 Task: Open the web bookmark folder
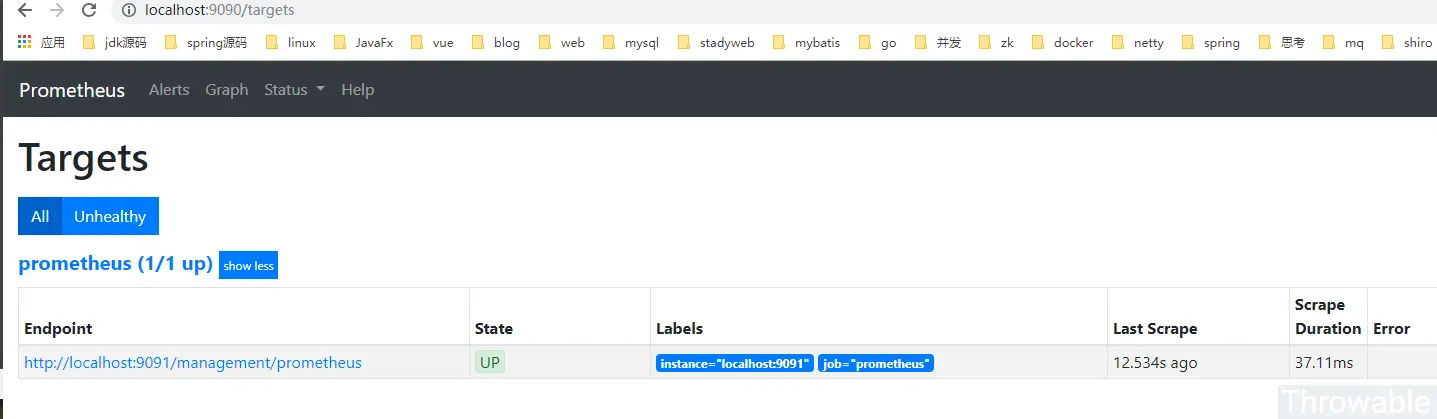[x=560, y=42]
